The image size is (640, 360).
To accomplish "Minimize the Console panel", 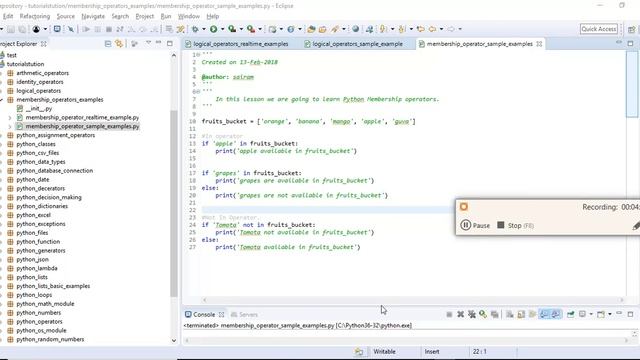I will pyautogui.click(x=619, y=313).
